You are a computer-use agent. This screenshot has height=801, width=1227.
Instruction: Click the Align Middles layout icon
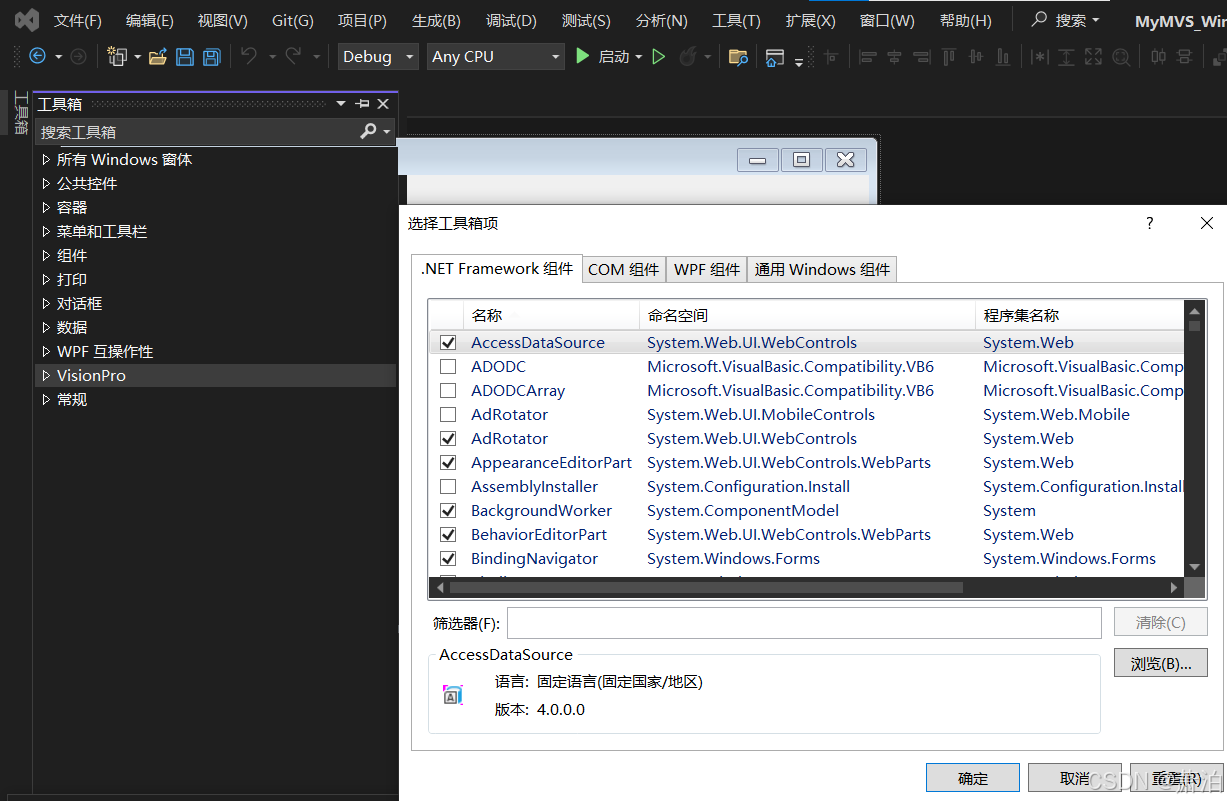[x=975, y=57]
